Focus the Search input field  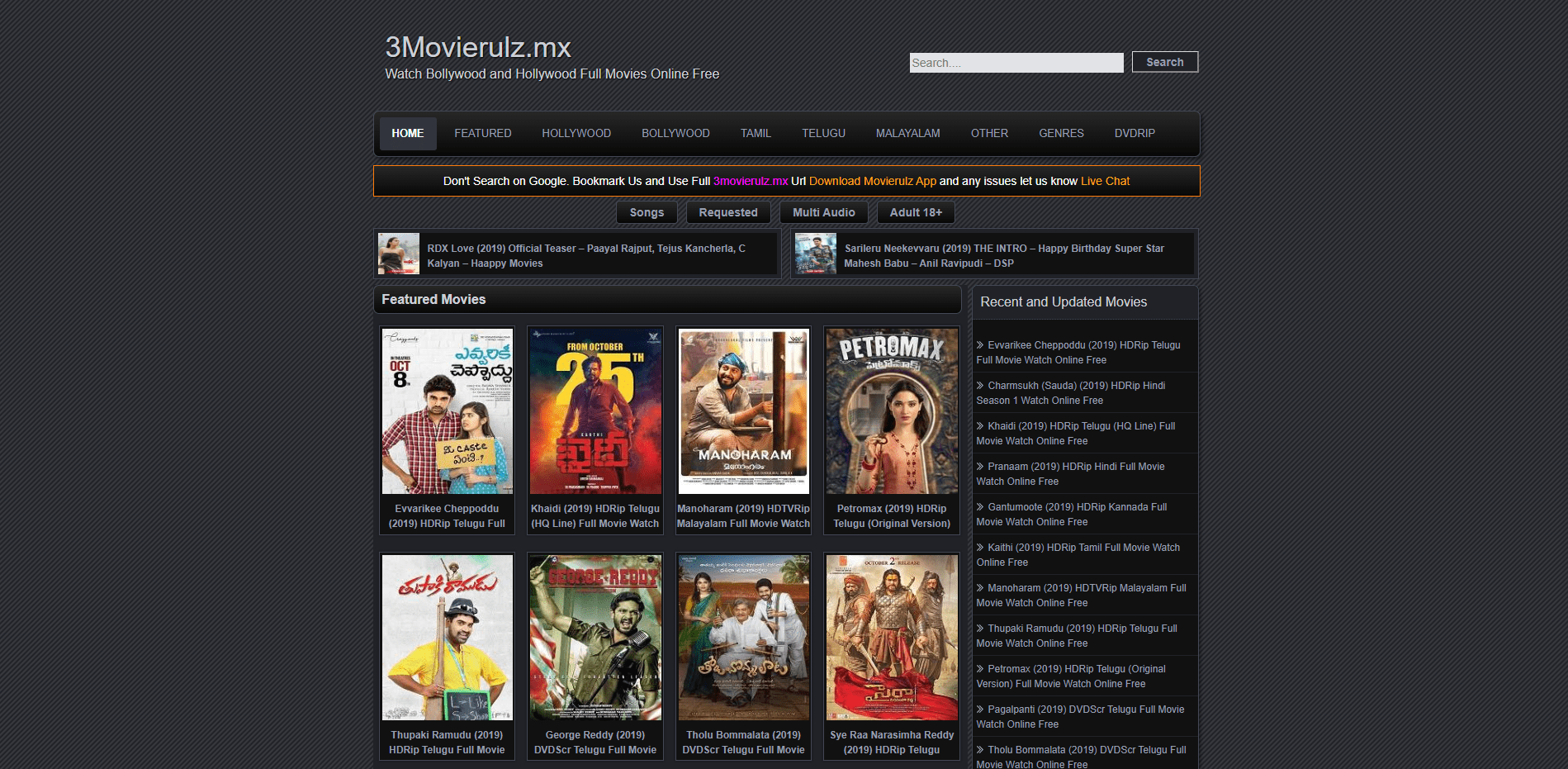coord(1016,63)
